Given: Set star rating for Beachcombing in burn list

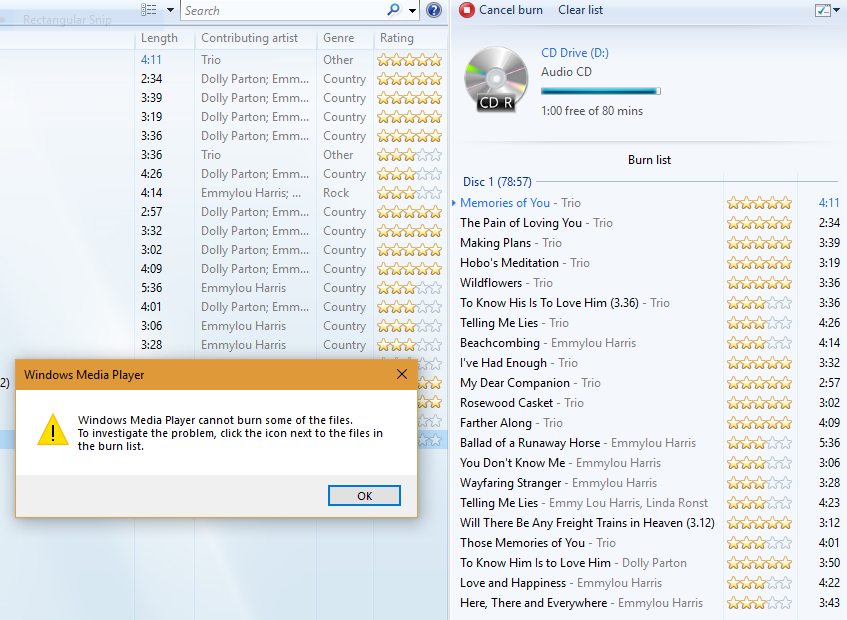Looking at the screenshot, I should pos(759,343).
